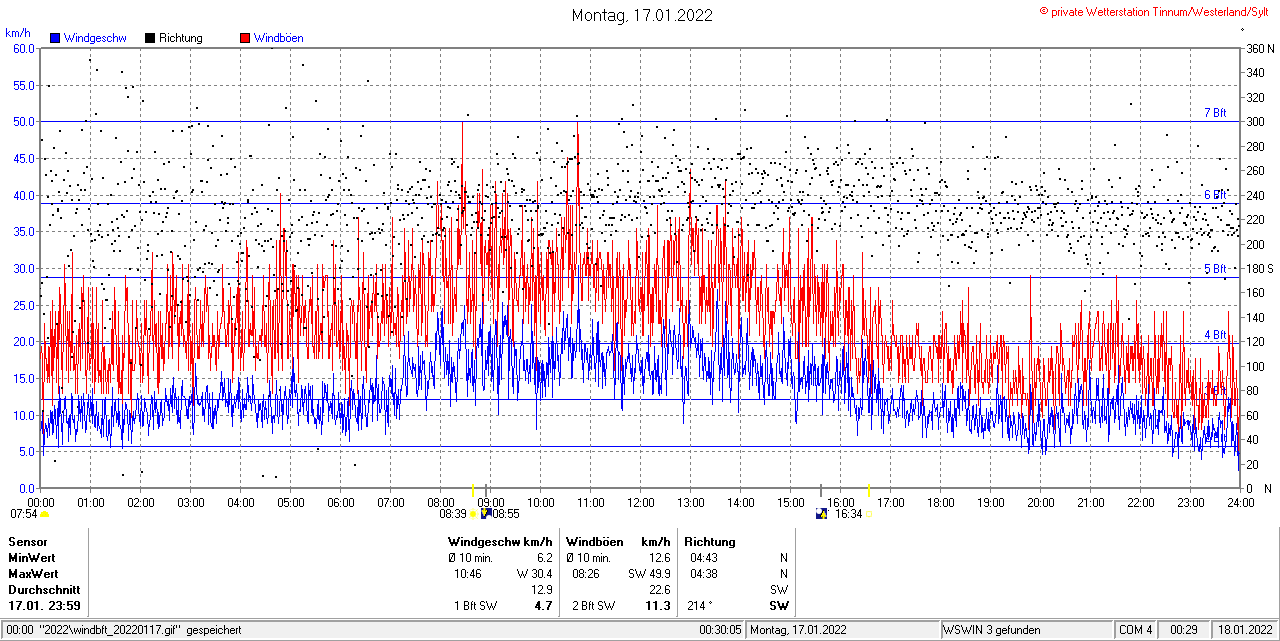Click the 180 S direction axis label
Viewport: 1280px width, 641px height.
tap(1260, 268)
